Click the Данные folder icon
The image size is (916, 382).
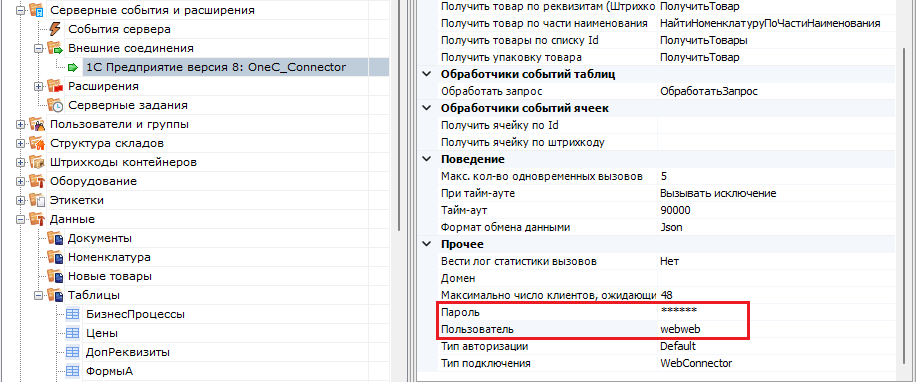(37, 220)
